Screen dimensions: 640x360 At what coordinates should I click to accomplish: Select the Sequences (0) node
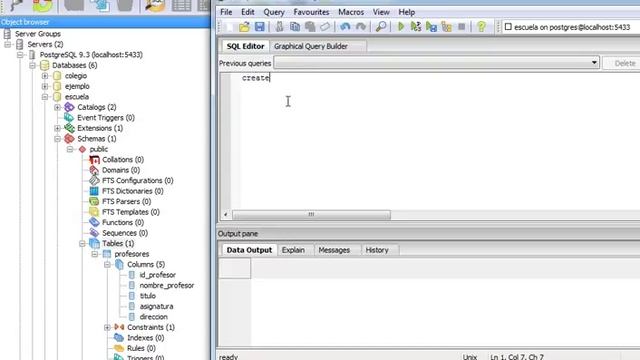tap(125, 233)
